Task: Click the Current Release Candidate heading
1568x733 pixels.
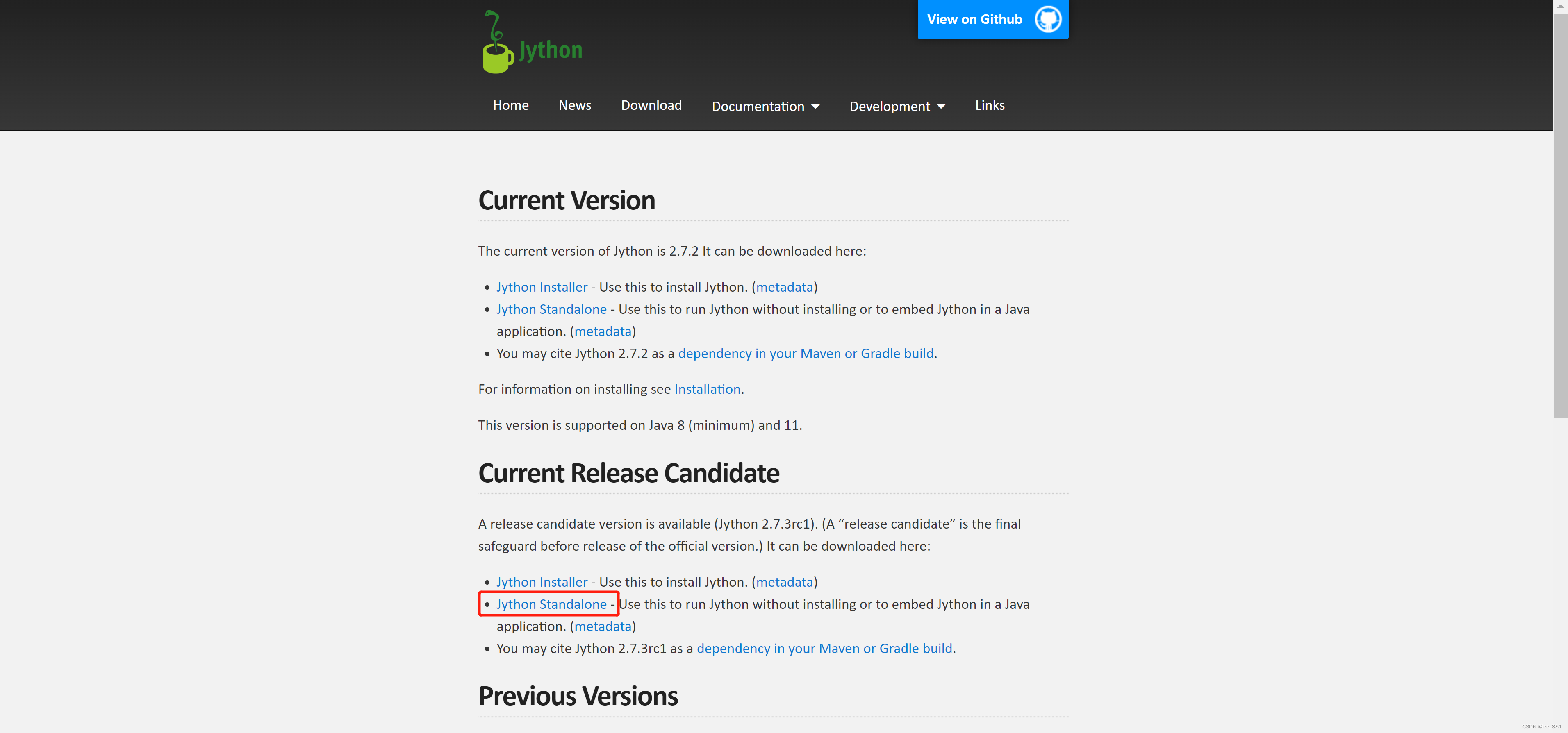Action: [629, 473]
